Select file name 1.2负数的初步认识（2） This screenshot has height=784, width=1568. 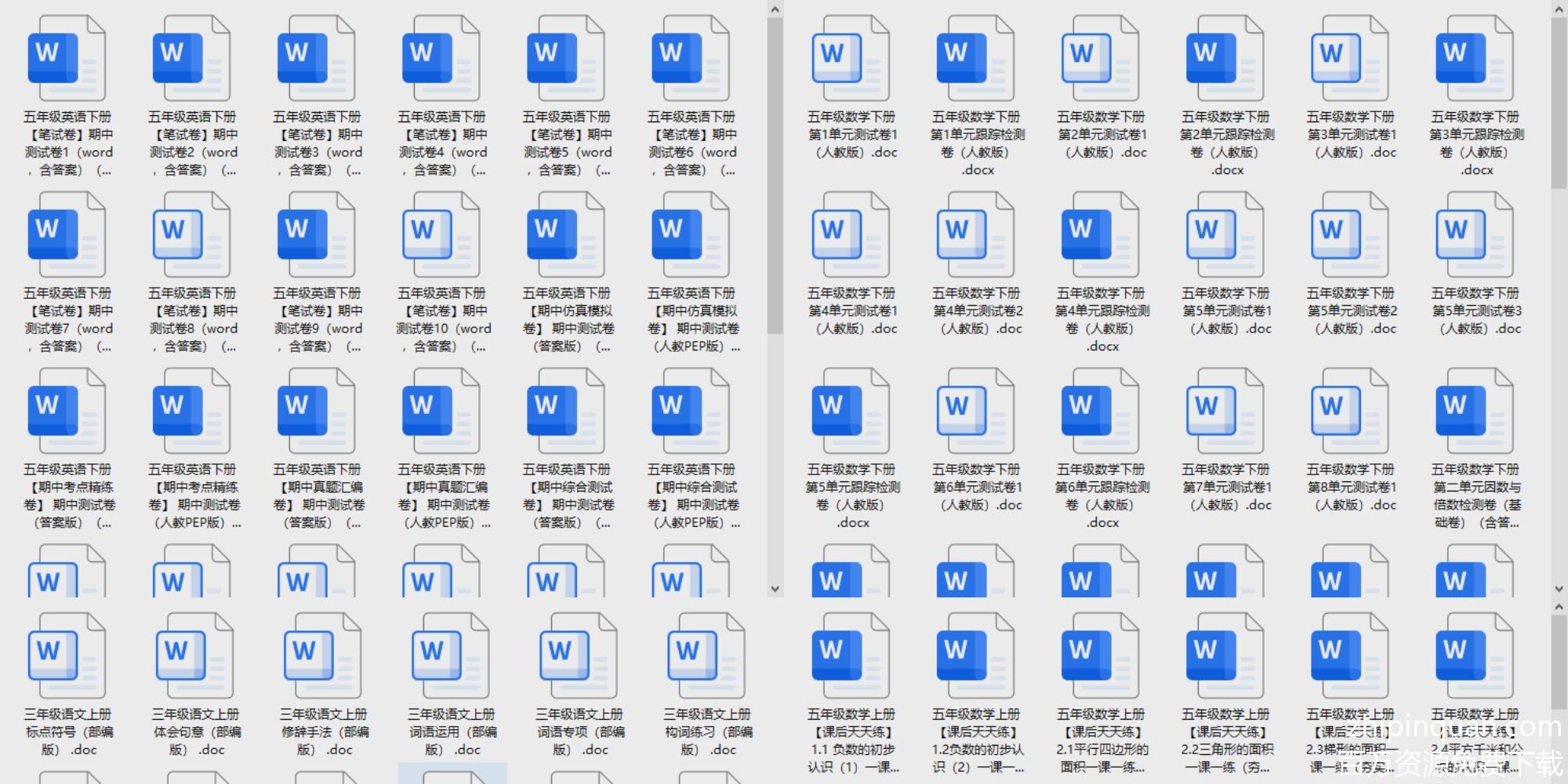coord(977,741)
